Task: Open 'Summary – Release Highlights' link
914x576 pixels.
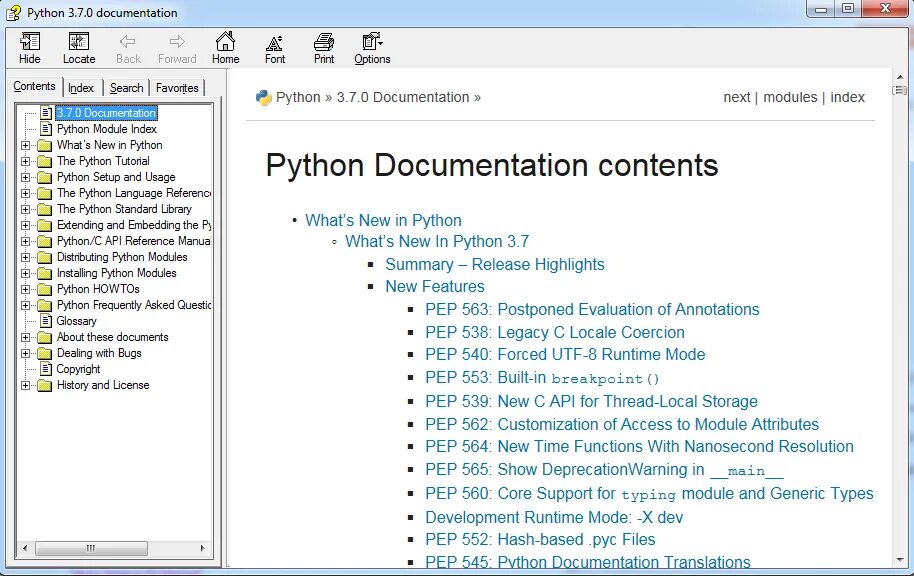Action: click(x=495, y=264)
